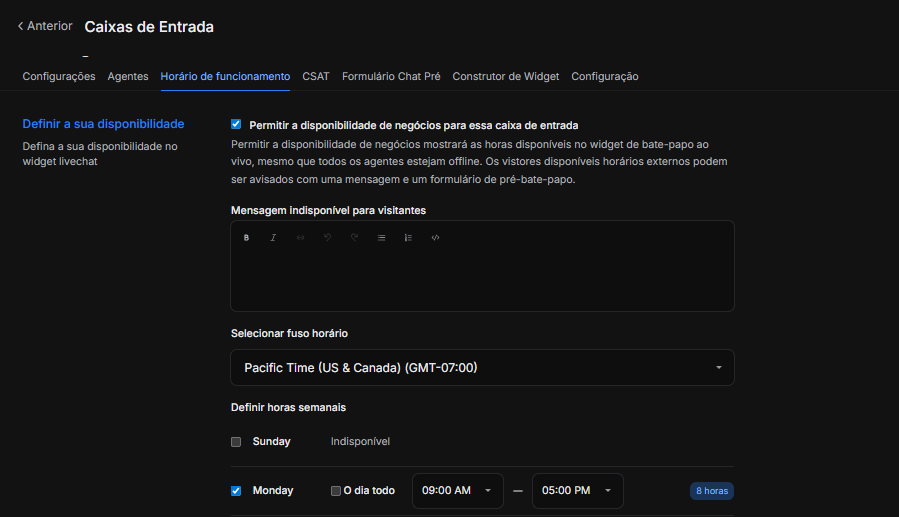Click inside the unavailable message text area
Image resolution: width=899 pixels, height=517 pixels.
coord(482,280)
